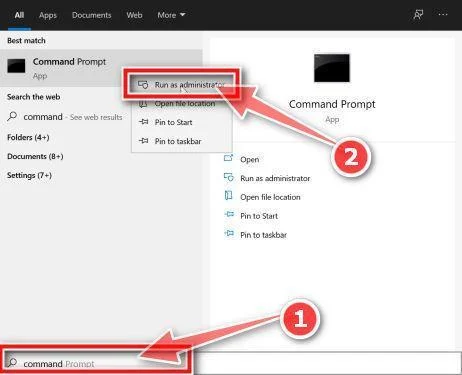Click shield icon beside context menu Run as administrator
Viewport: 462px width, 375px height.
143,85
